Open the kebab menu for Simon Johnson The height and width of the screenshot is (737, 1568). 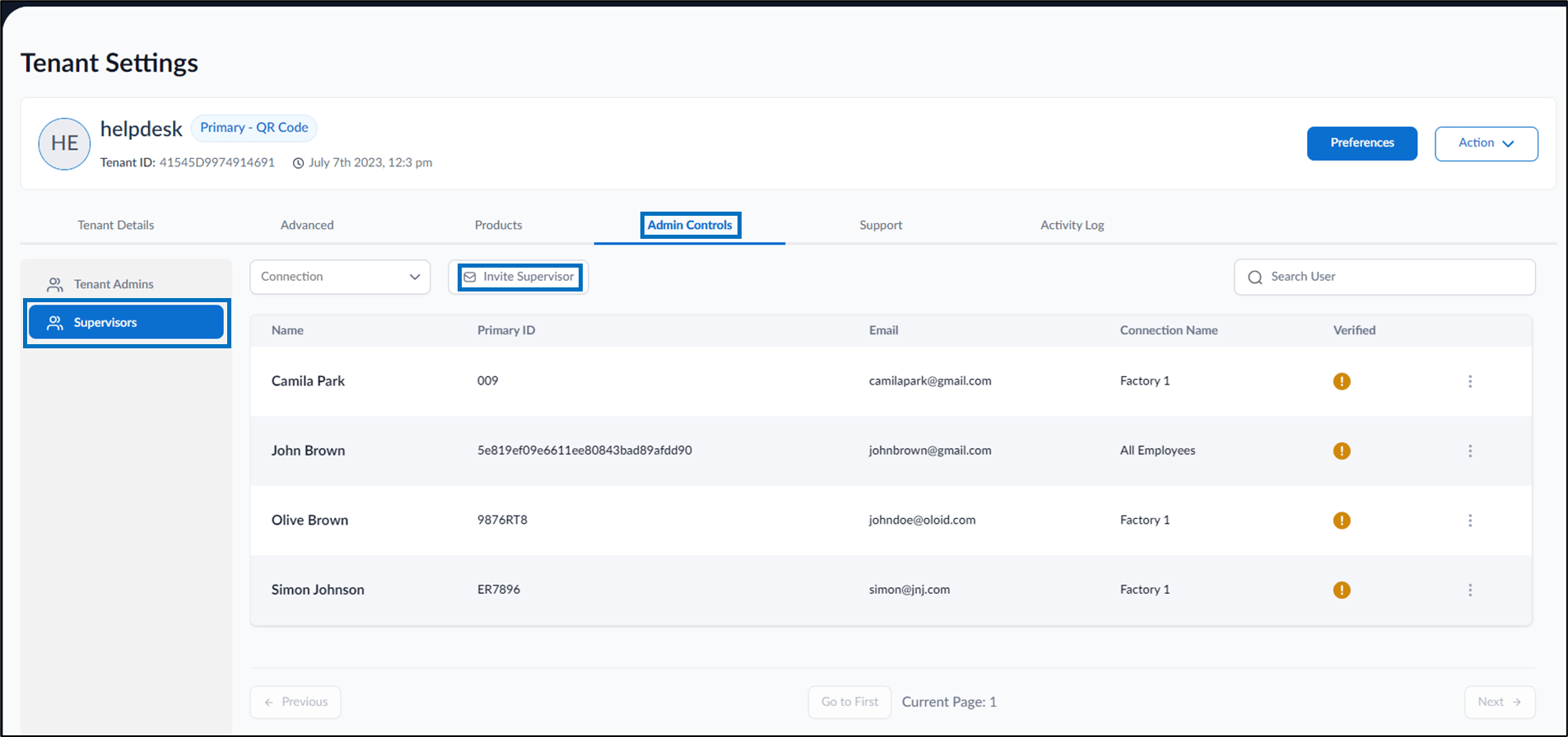[1470, 590]
